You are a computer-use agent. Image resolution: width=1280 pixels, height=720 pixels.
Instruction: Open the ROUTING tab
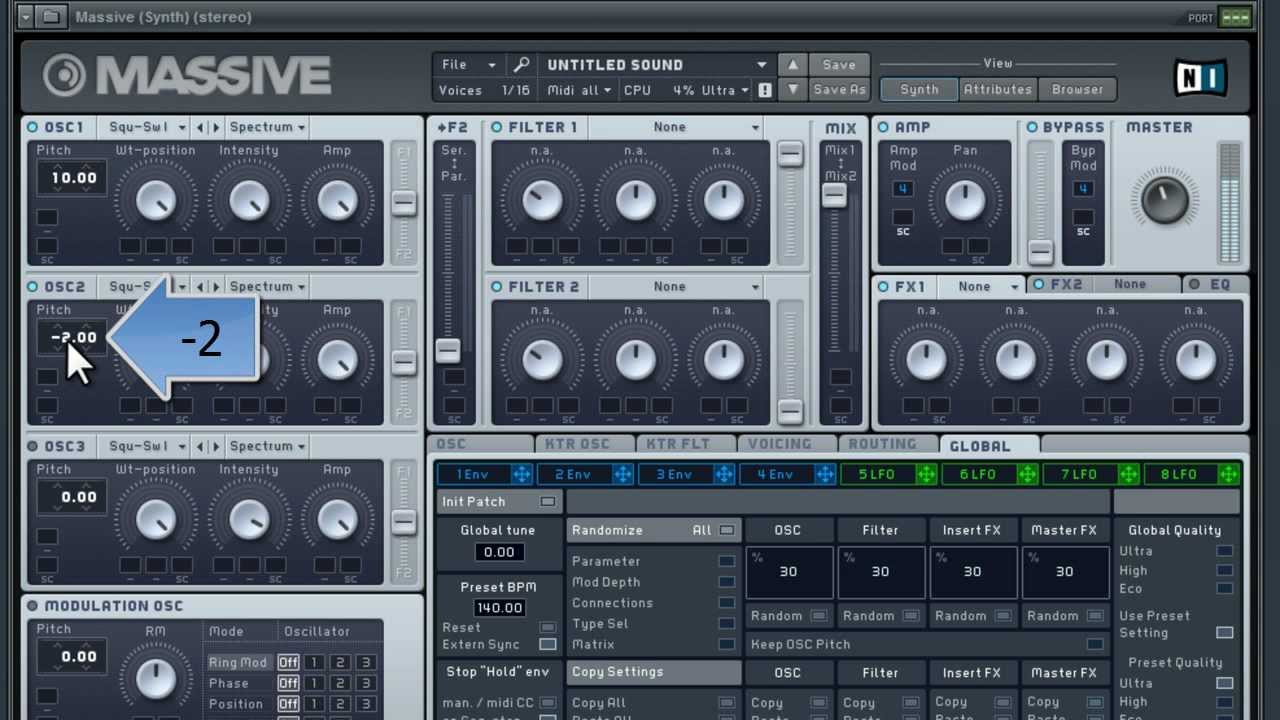pos(888,445)
